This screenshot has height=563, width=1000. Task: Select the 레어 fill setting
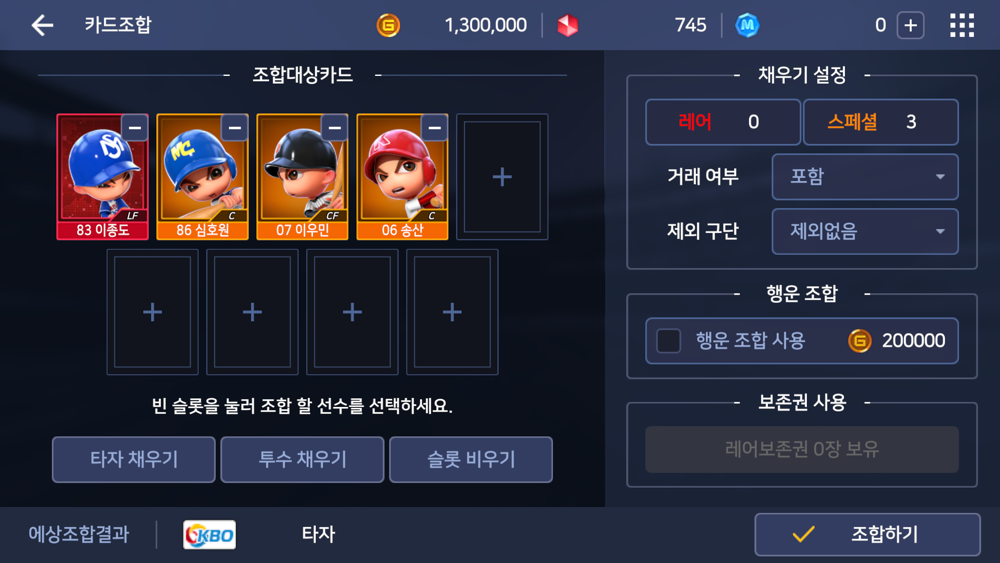pos(723,122)
